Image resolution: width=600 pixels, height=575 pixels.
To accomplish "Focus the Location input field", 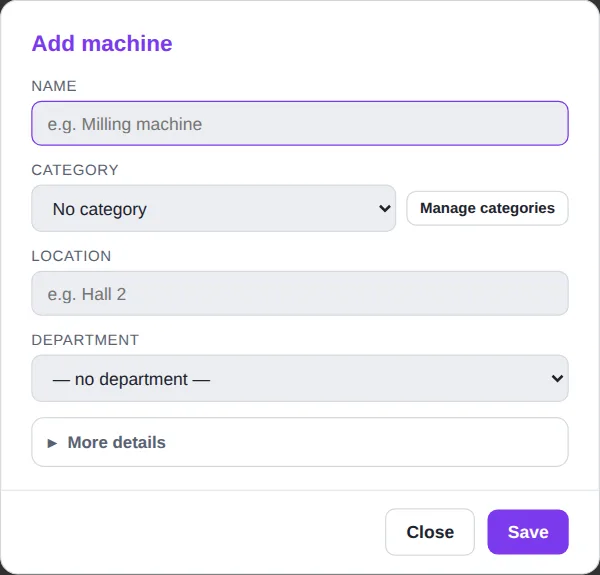I will pos(300,293).
